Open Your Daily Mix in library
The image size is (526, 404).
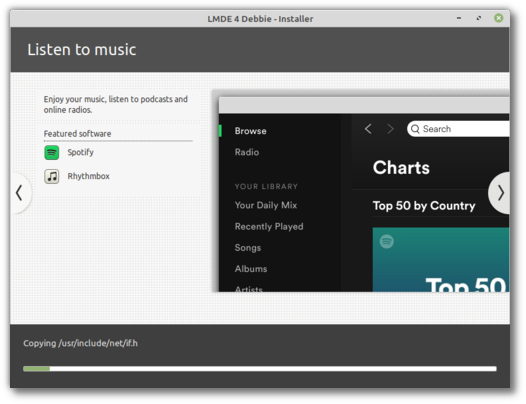[x=266, y=205]
